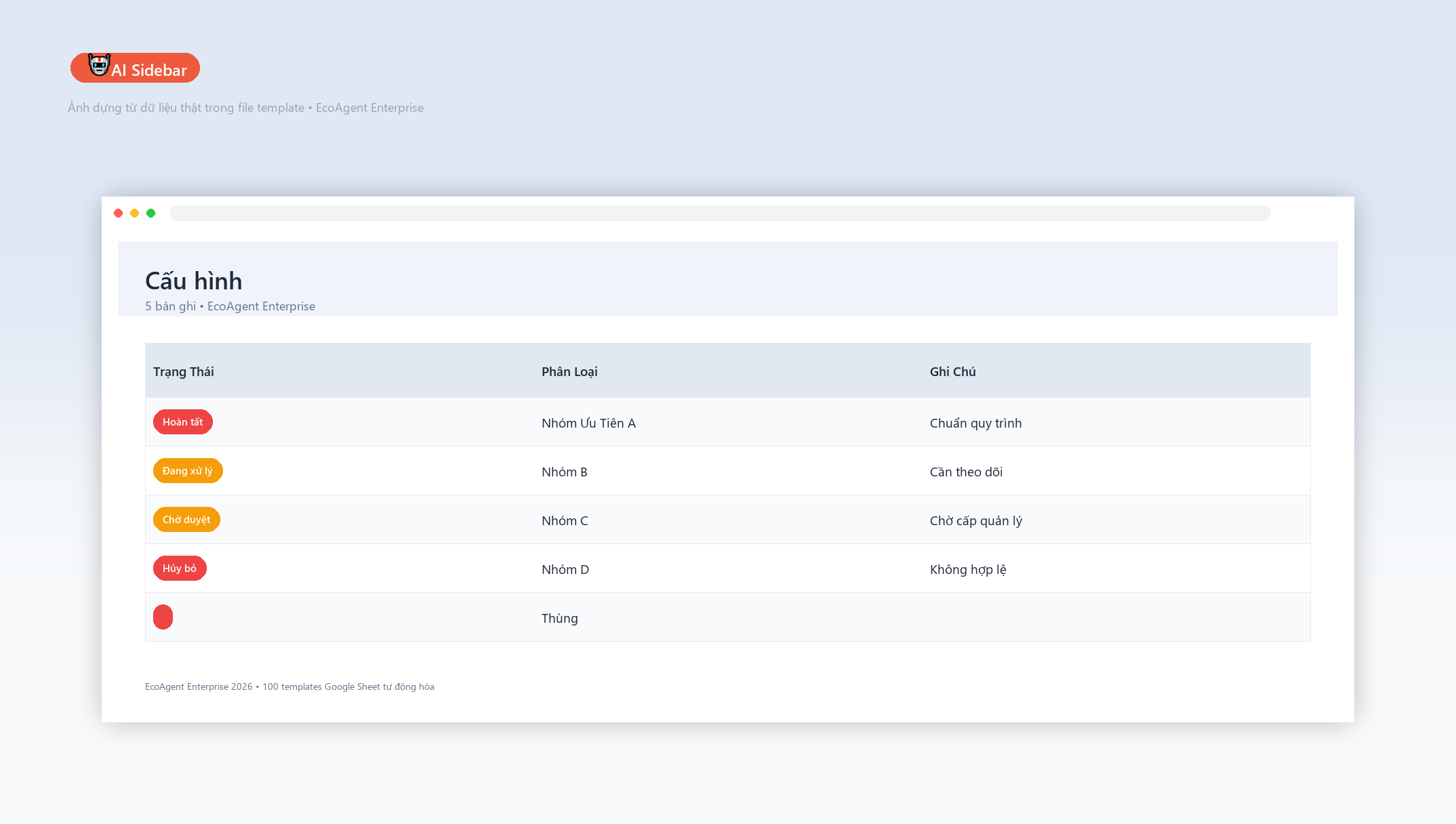This screenshot has height=824, width=1456.
Task: Click the red Hủy bỏ status badge
Action: tap(180, 568)
